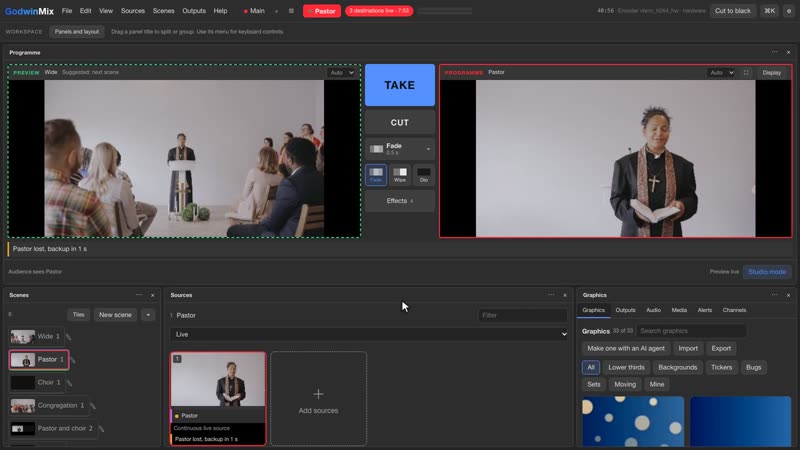
Task: Filter graphics by Bugs
Action: (x=753, y=367)
